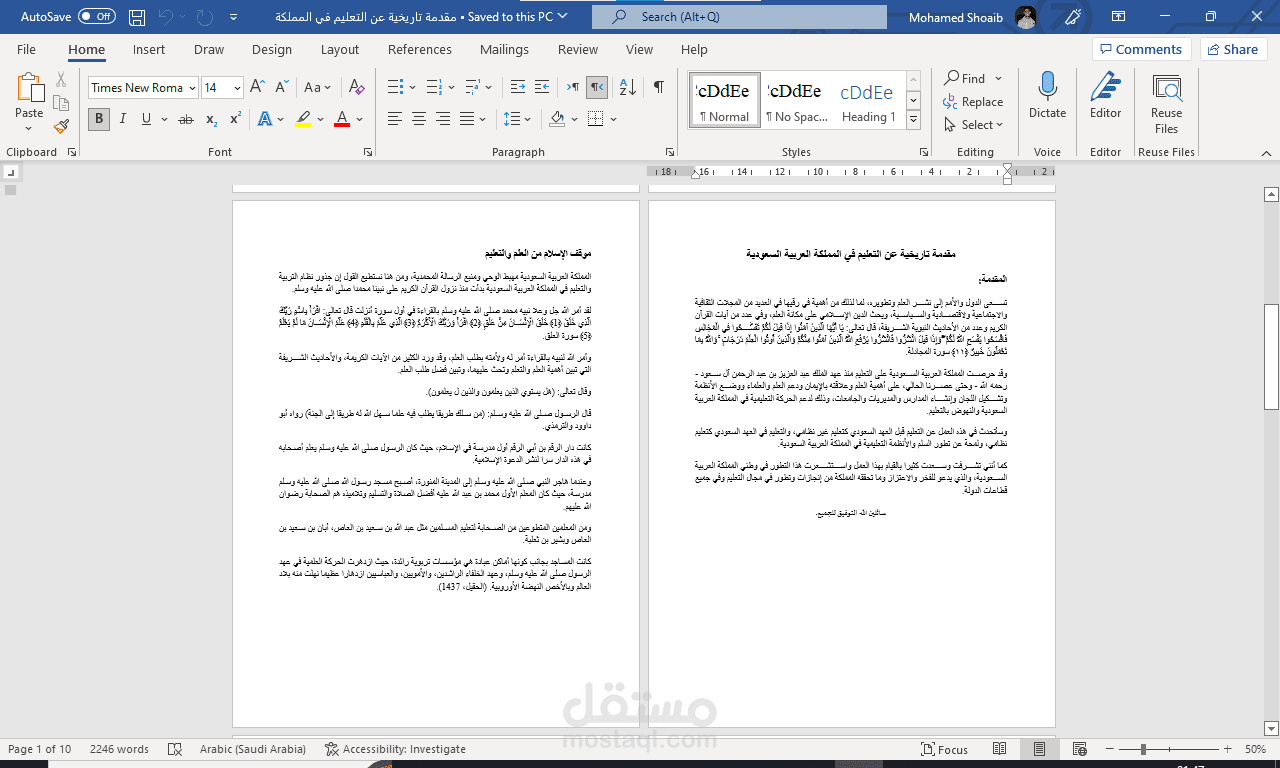The width and height of the screenshot is (1280, 768).
Task: Switch to the Review tab
Action: [x=578, y=49]
